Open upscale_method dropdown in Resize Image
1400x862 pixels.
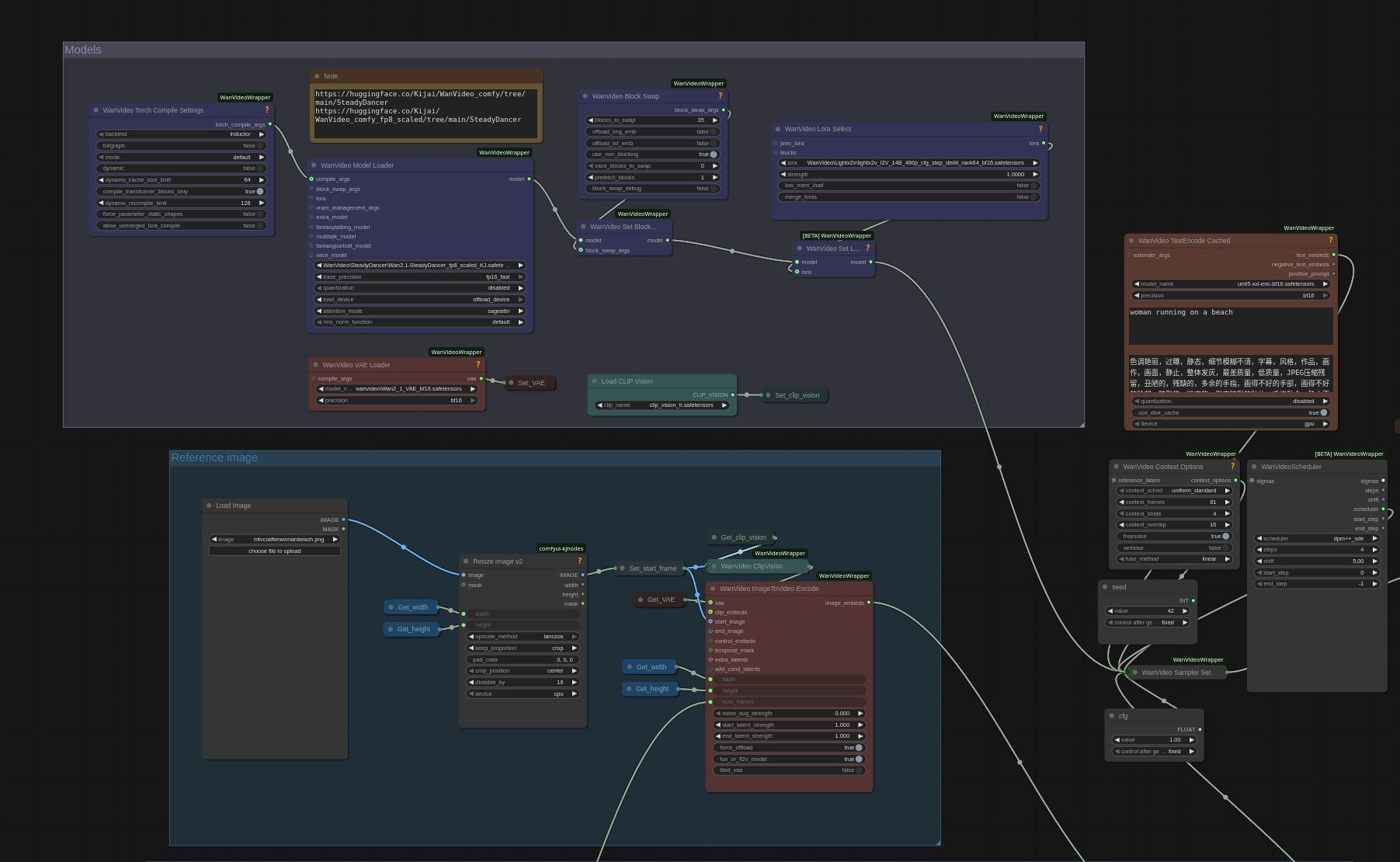pyautogui.click(x=523, y=637)
